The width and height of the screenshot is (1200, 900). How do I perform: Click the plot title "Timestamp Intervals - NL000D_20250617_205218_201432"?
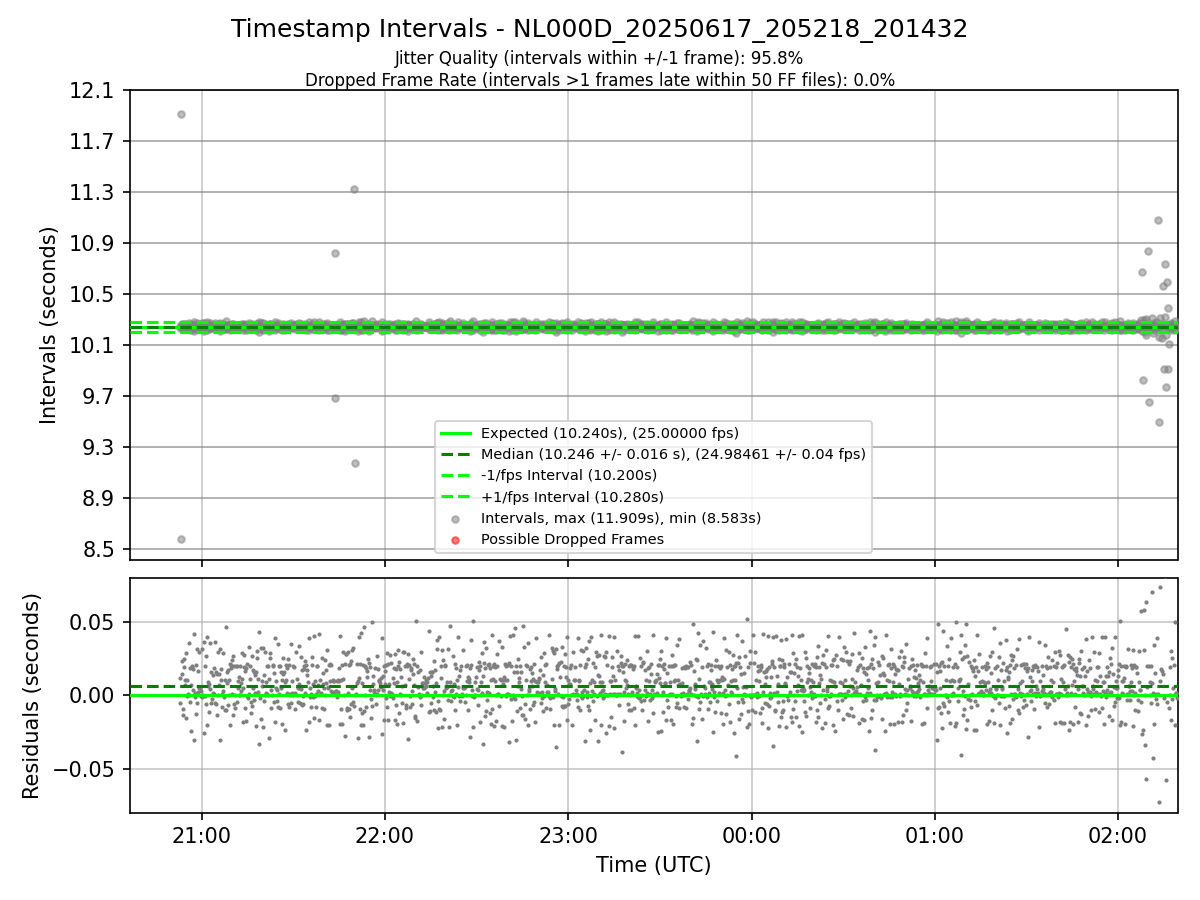pyautogui.click(x=599, y=29)
